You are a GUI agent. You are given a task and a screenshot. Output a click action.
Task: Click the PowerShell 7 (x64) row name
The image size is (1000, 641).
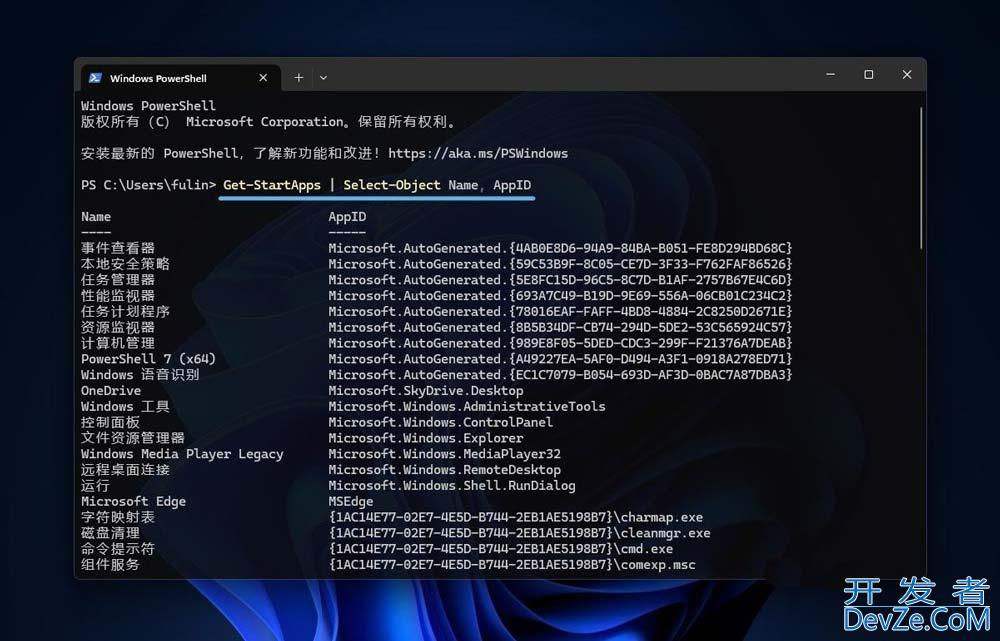tap(148, 359)
